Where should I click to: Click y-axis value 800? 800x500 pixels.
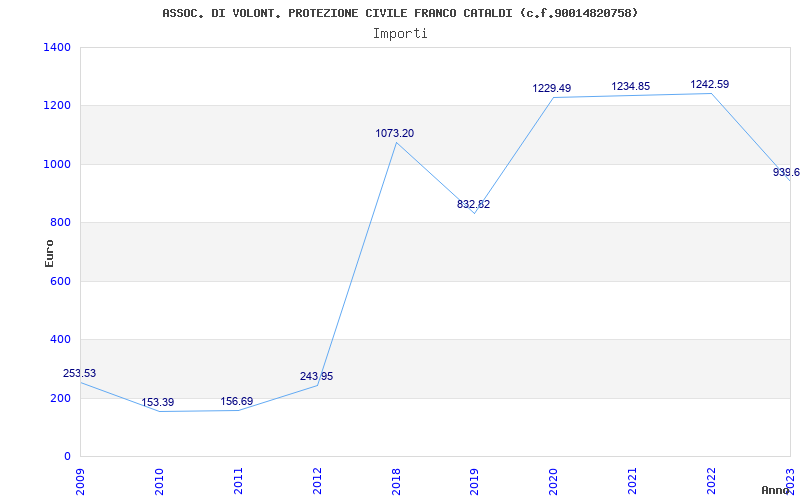61,222
